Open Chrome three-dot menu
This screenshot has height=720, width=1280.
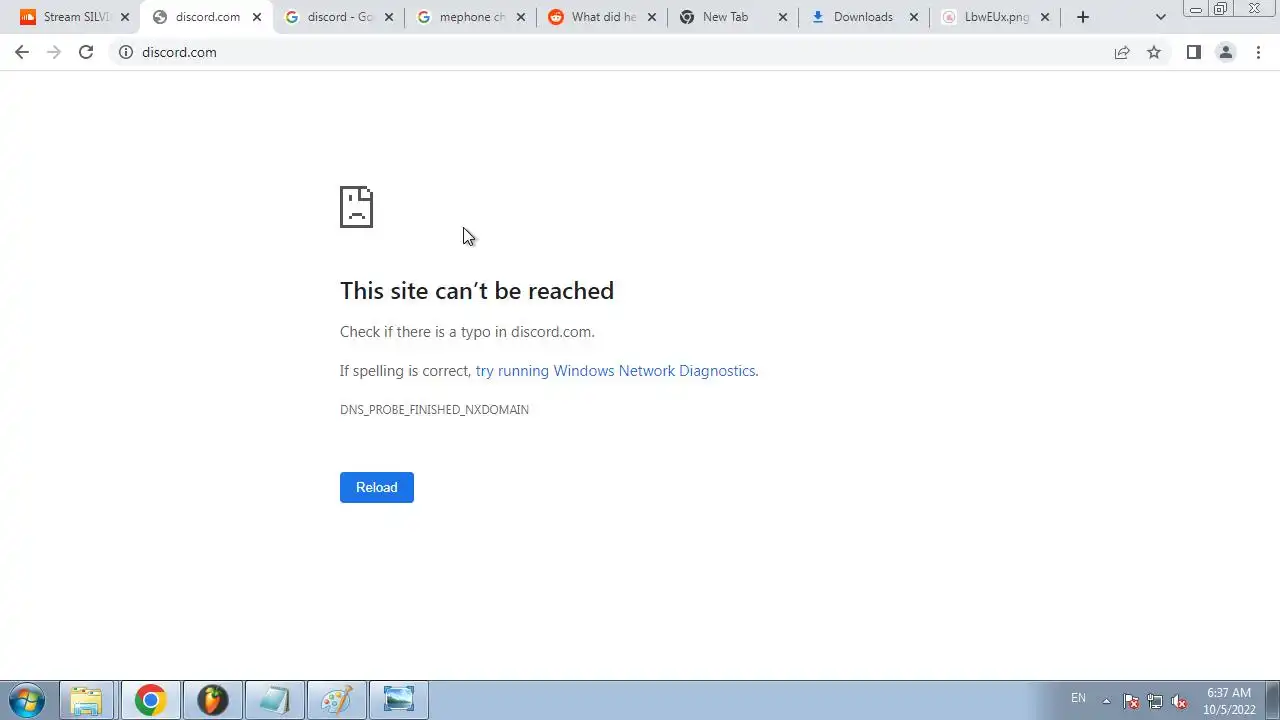pos(1258,52)
